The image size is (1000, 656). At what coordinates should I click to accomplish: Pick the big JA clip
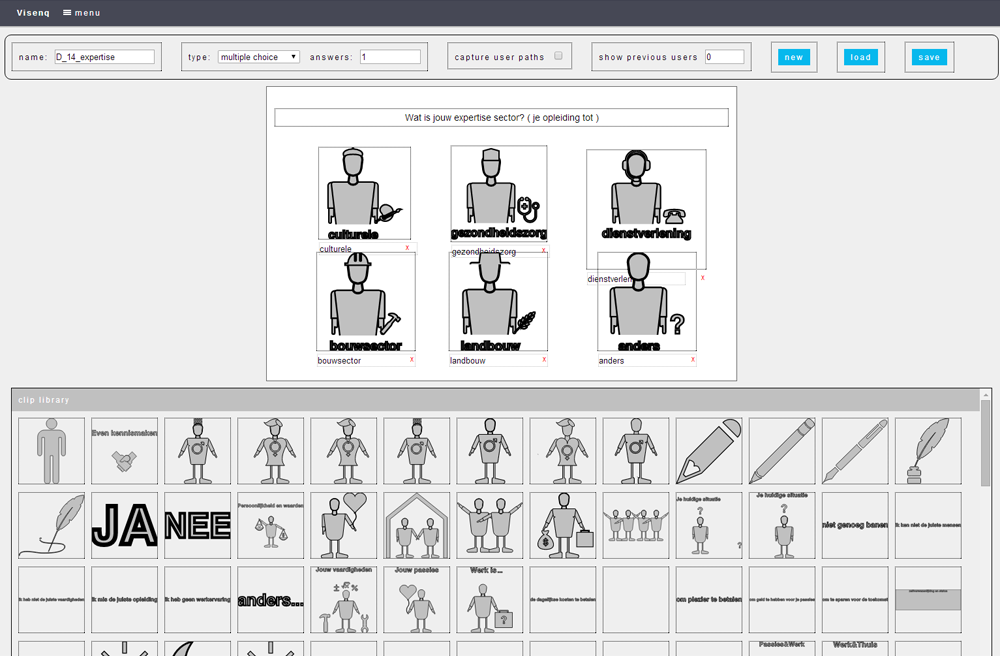coord(124,525)
